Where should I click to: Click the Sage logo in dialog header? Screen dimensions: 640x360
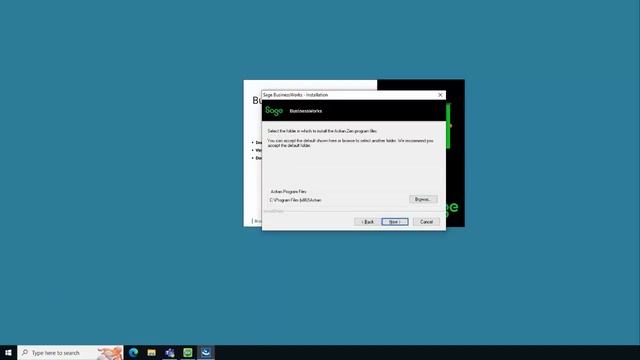[x=274, y=111]
